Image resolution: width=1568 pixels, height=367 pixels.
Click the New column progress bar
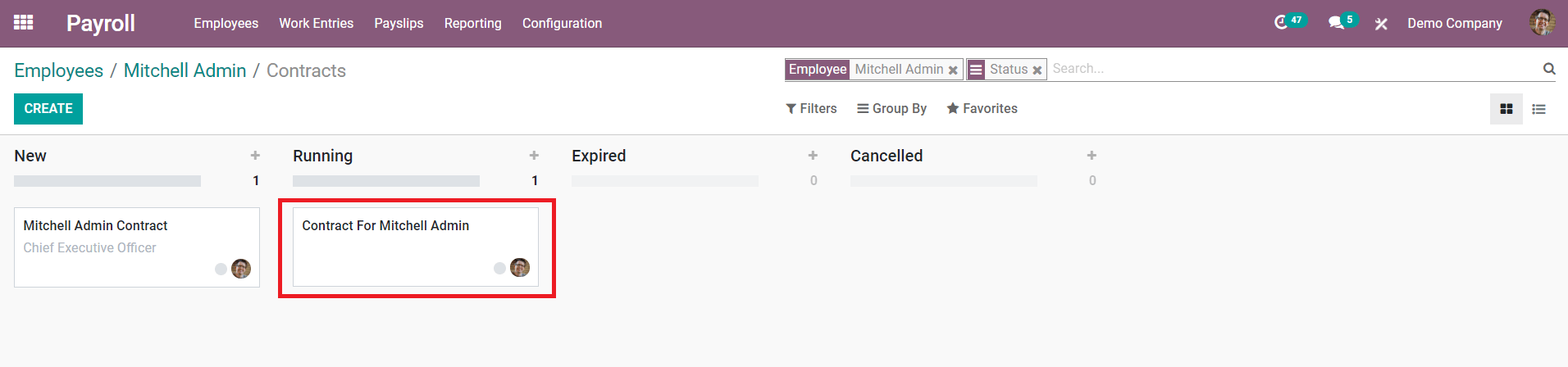107,181
